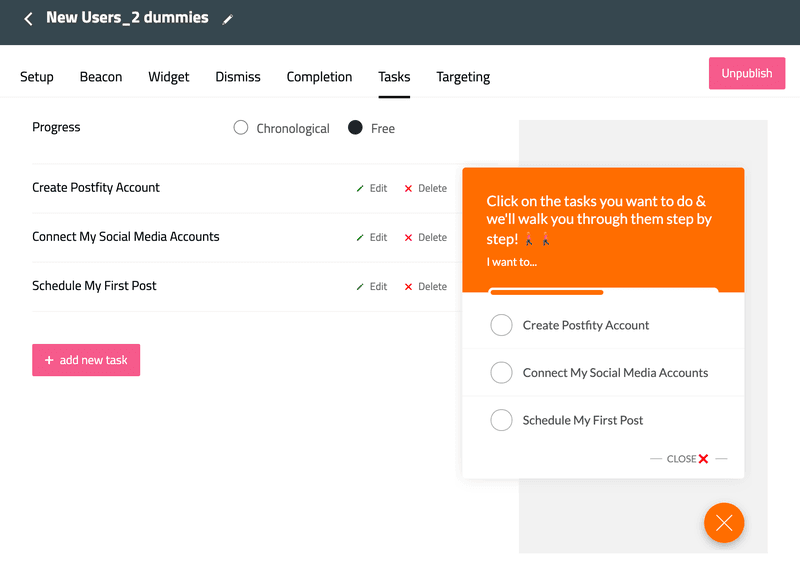The height and width of the screenshot is (580, 800).
Task: Unpublish the New Users checklist
Action: 747,73
